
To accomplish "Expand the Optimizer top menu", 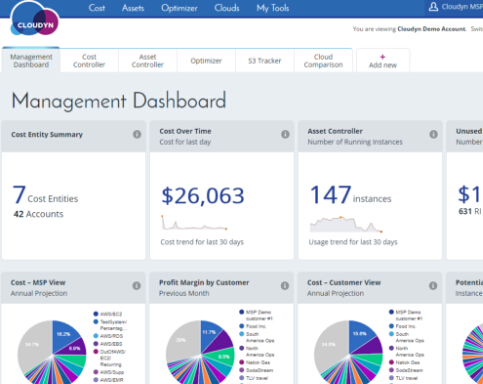I will point(179,8).
